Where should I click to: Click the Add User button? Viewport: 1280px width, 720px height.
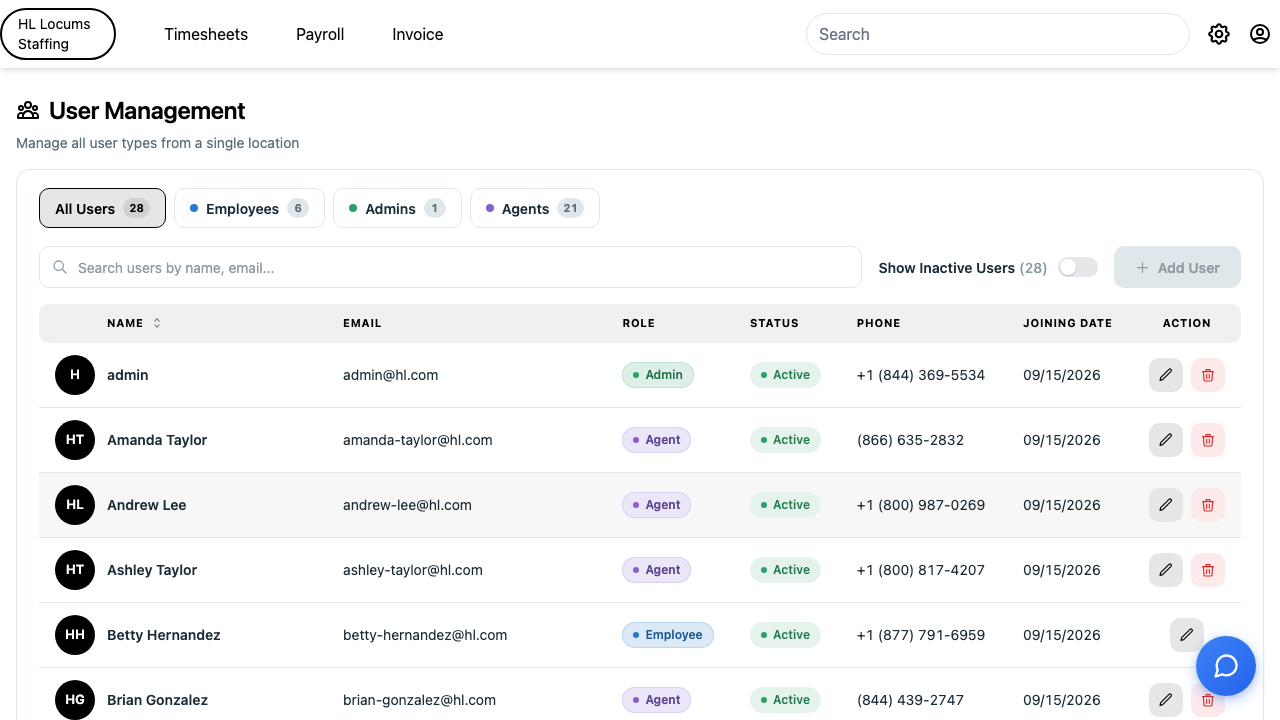(1177, 267)
